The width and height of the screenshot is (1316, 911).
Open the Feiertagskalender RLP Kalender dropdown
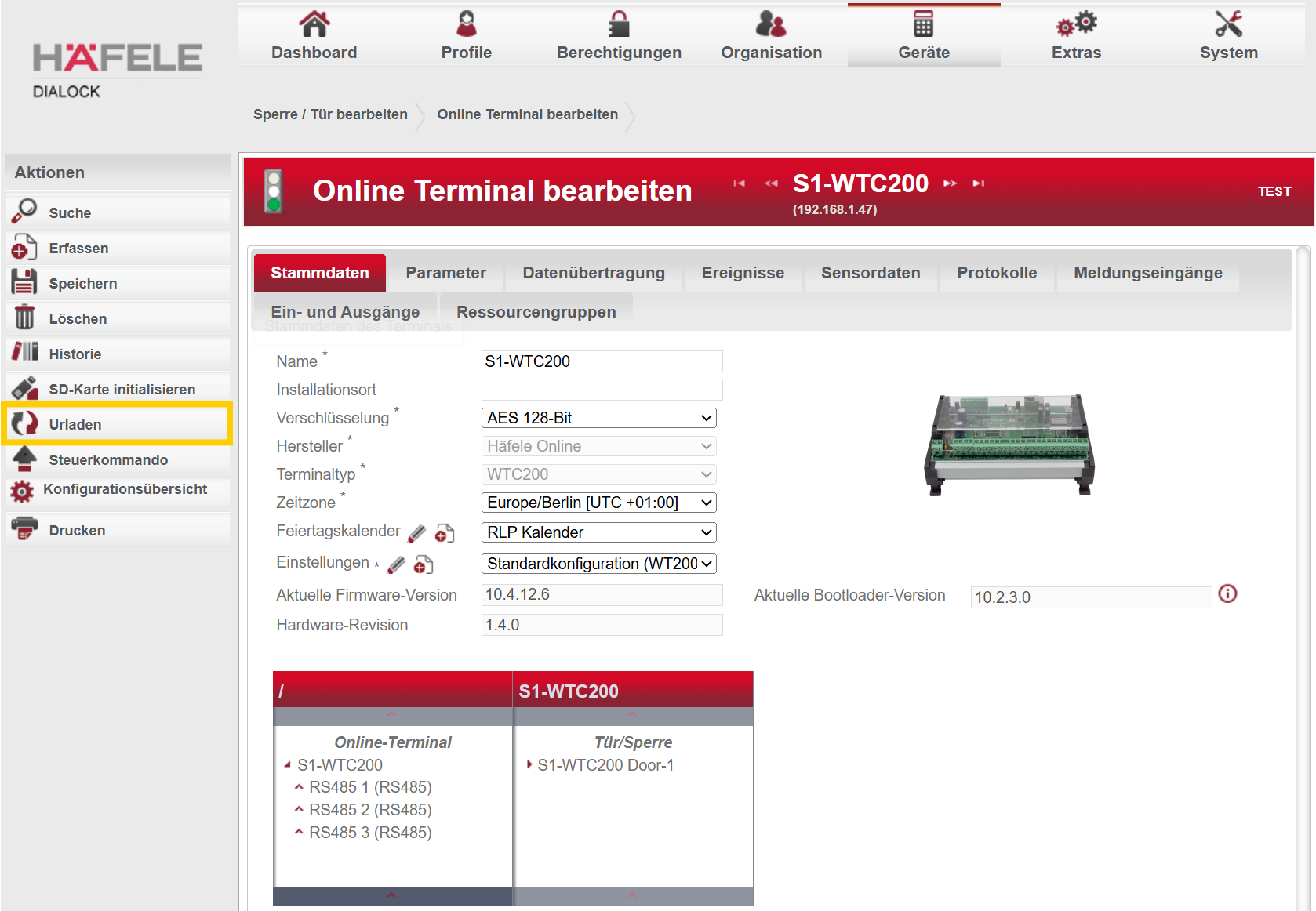598,532
